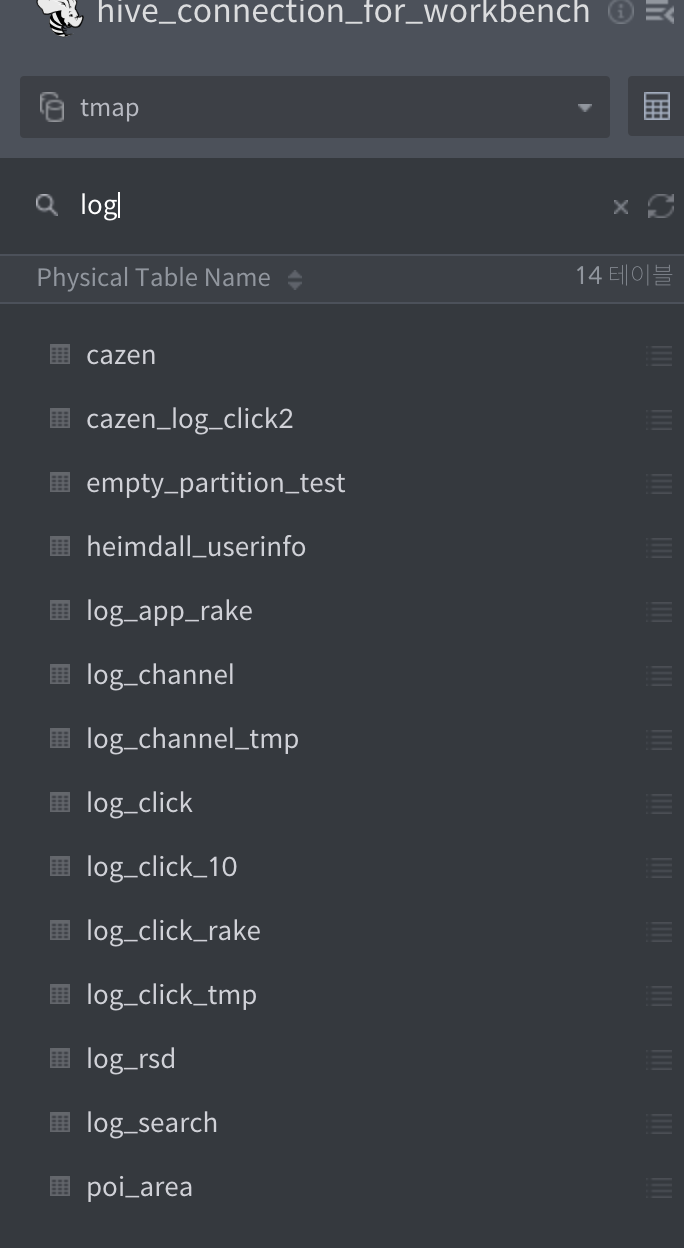684x1248 pixels.
Task: Open the connection info icon
Action: click(620, 14)
